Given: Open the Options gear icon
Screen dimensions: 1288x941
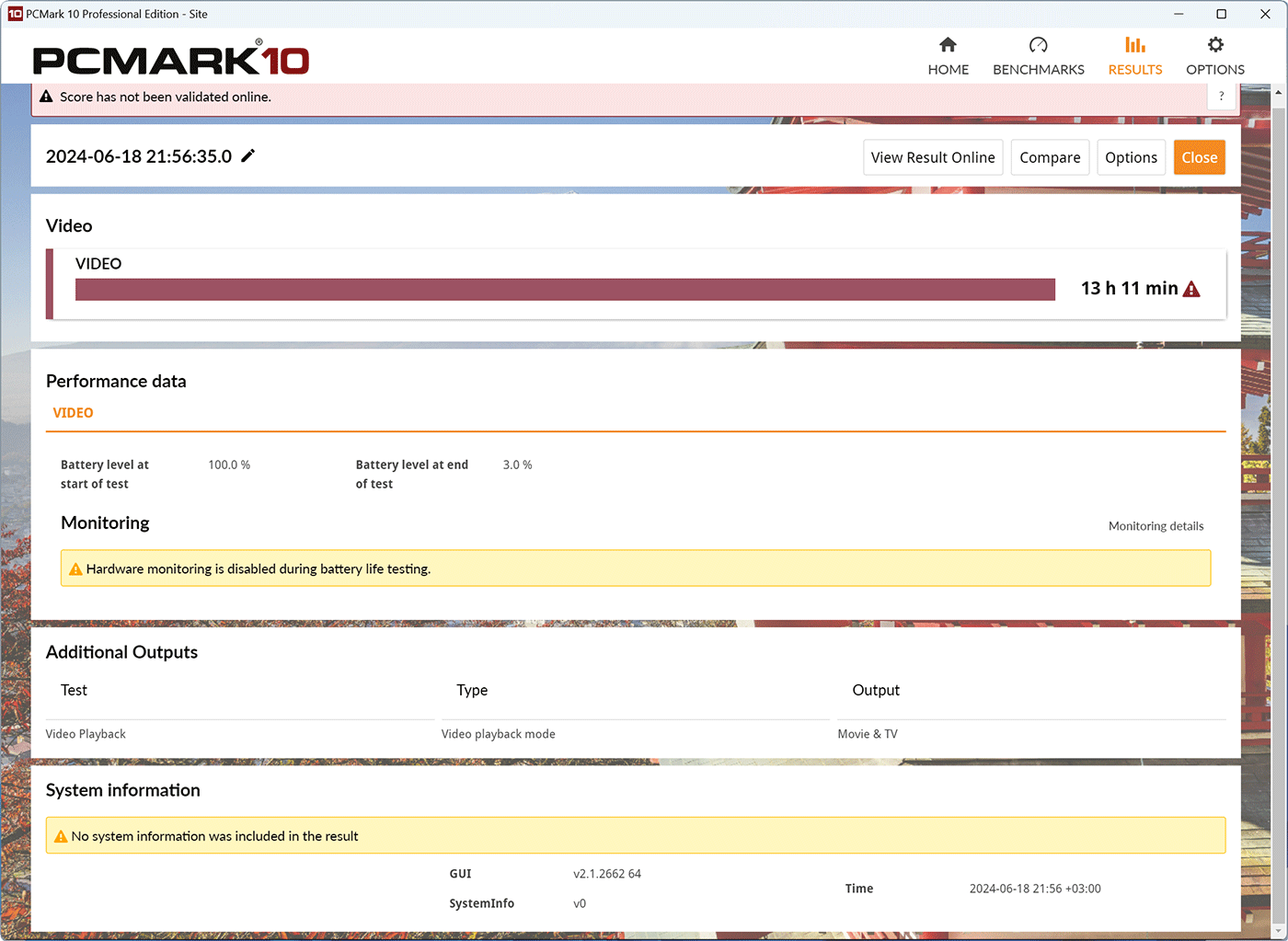Looking at the screenshot, I should coord(1215,45).
